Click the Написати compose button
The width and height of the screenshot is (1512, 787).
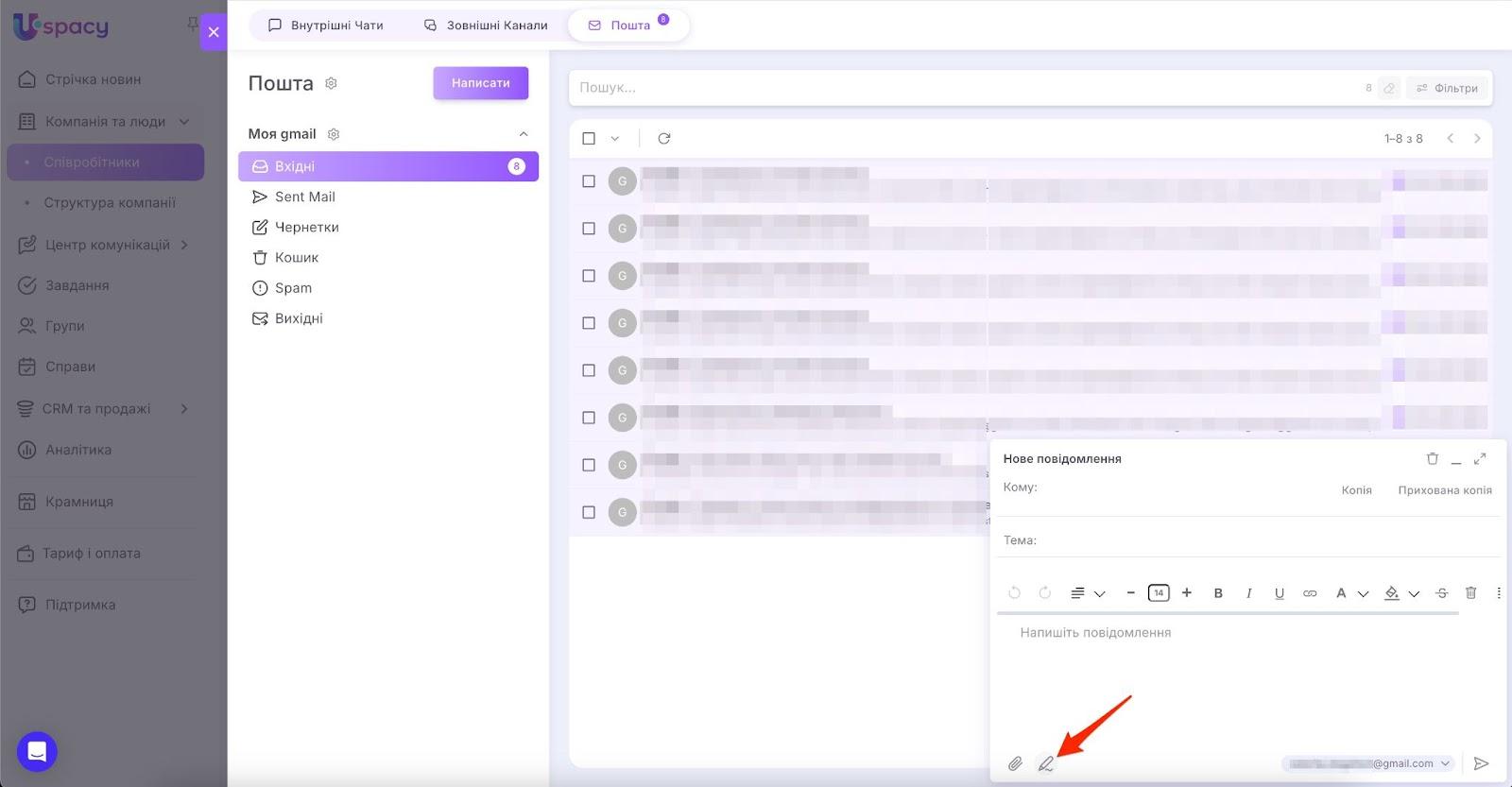click(x=481, y=83)
